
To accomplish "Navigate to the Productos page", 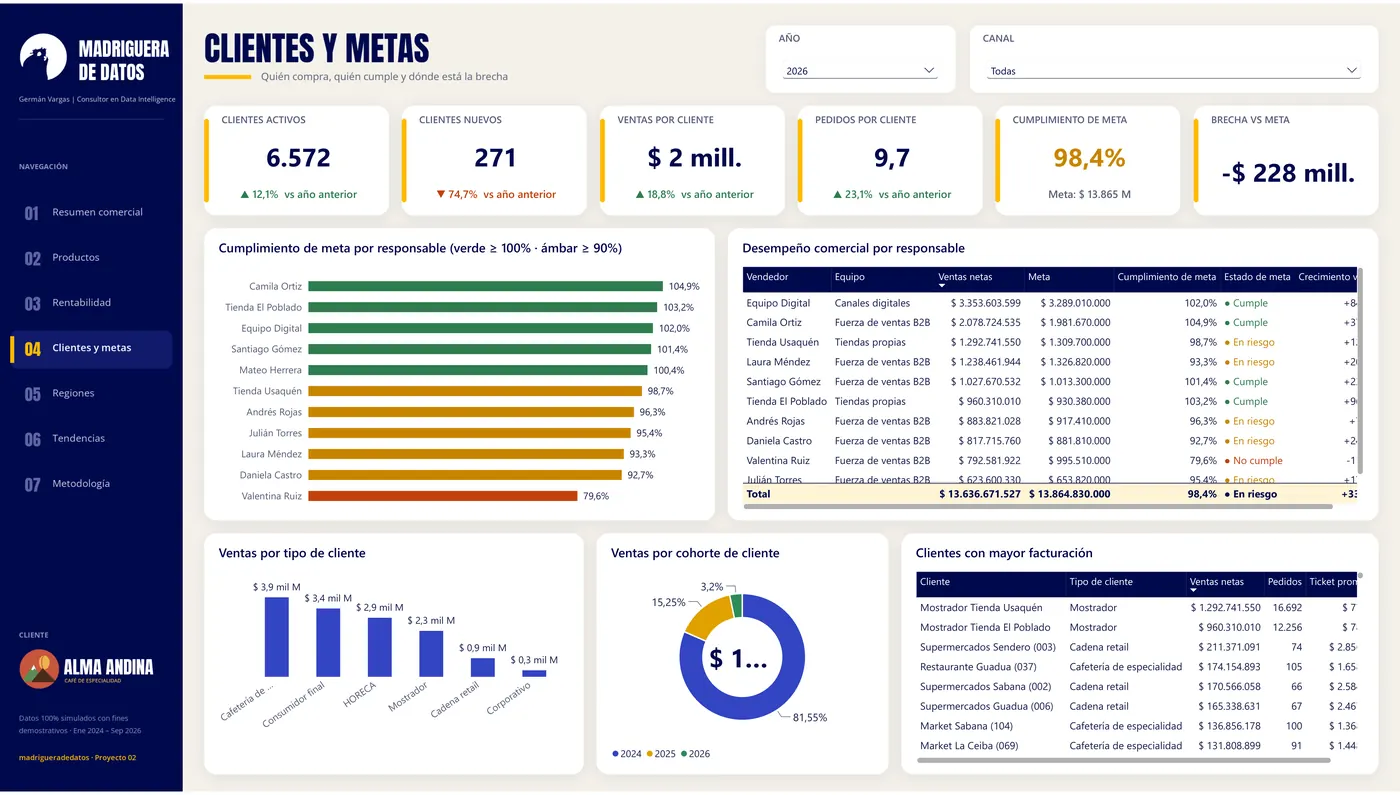I will pyautogui.click(x=91, y=257).
